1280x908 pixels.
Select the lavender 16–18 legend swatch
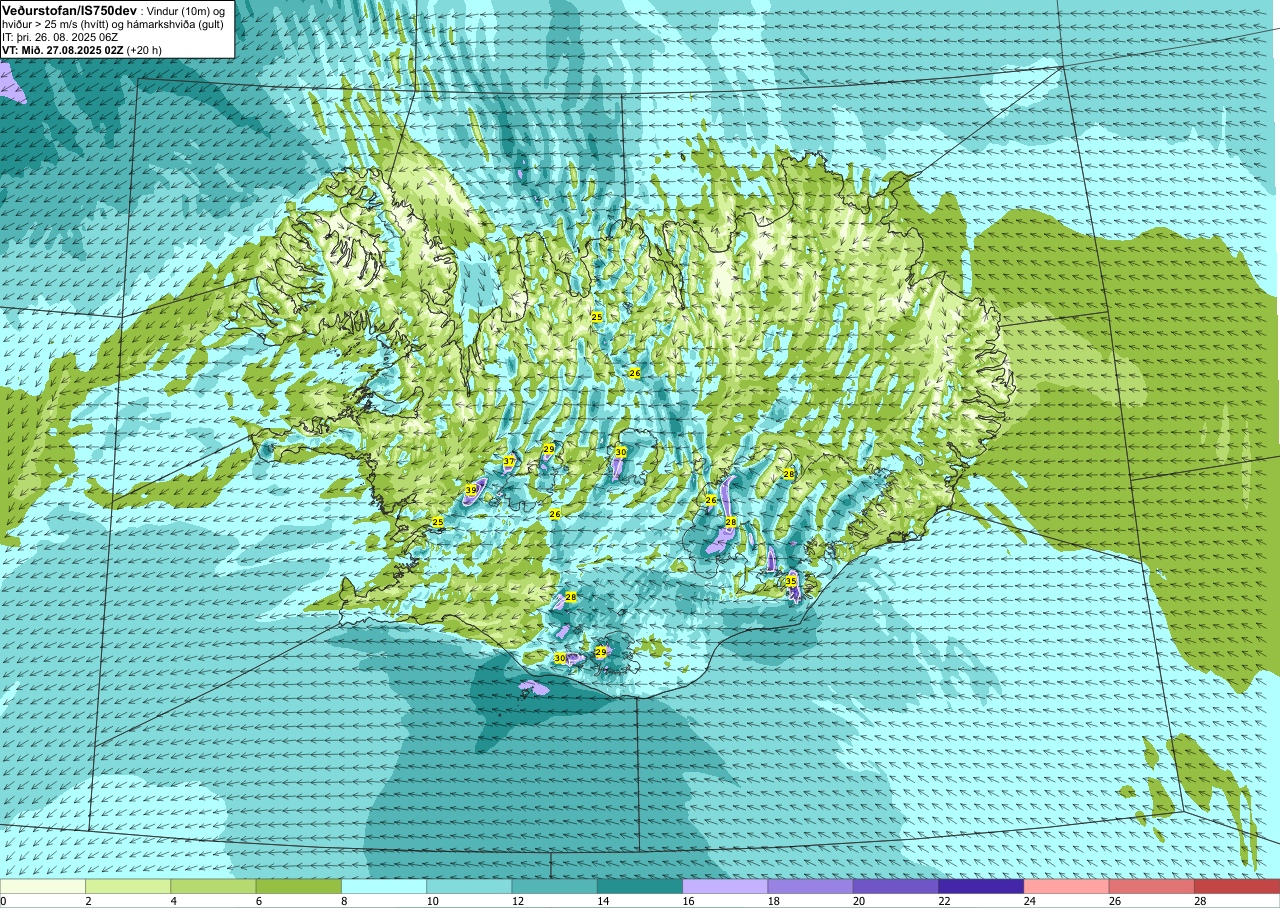click(x=725, y=886)
